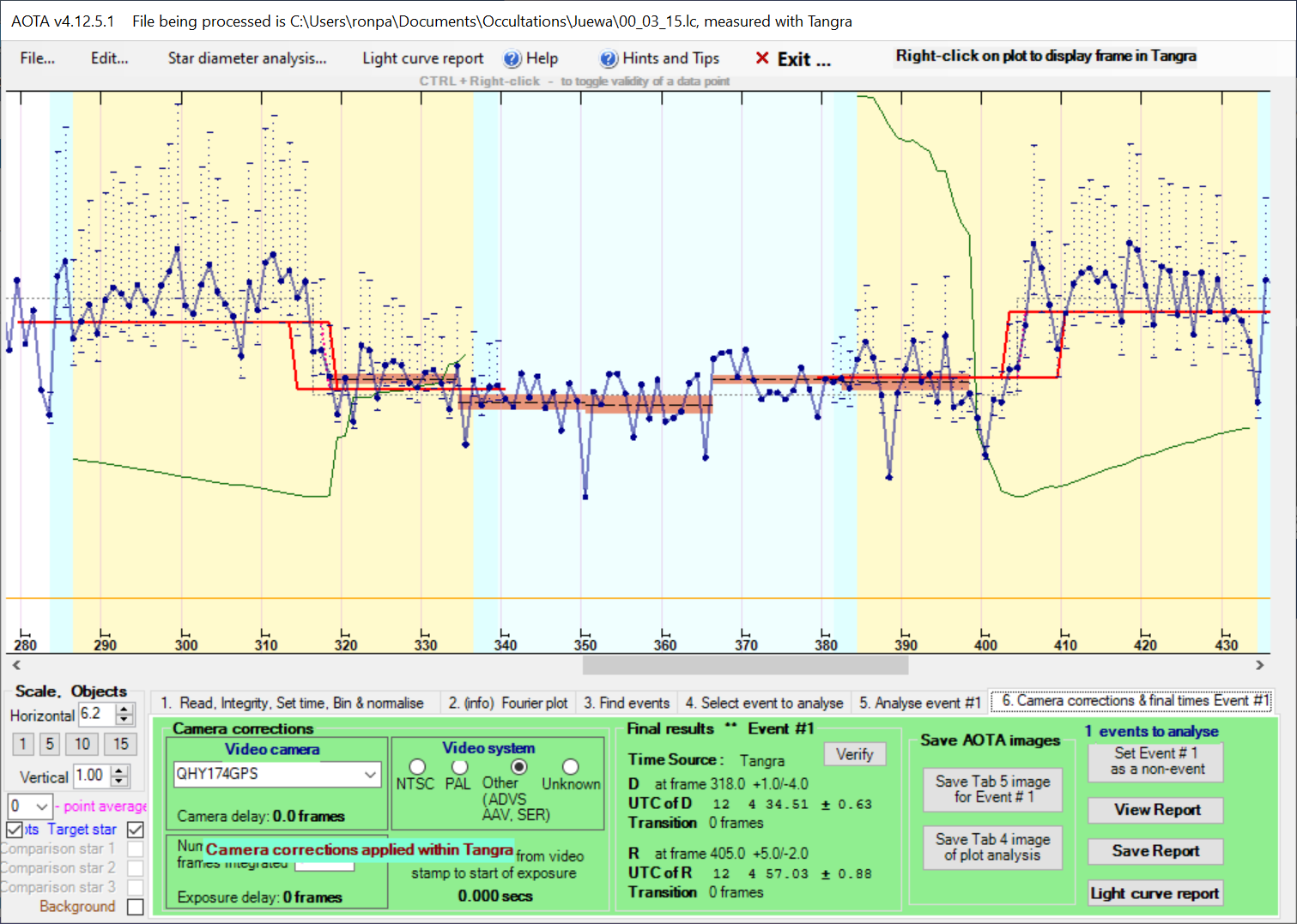1297x924 pixels.
Task: Click the 'Camera delay: 0.0 frames' text
Action: coord(261,816)
